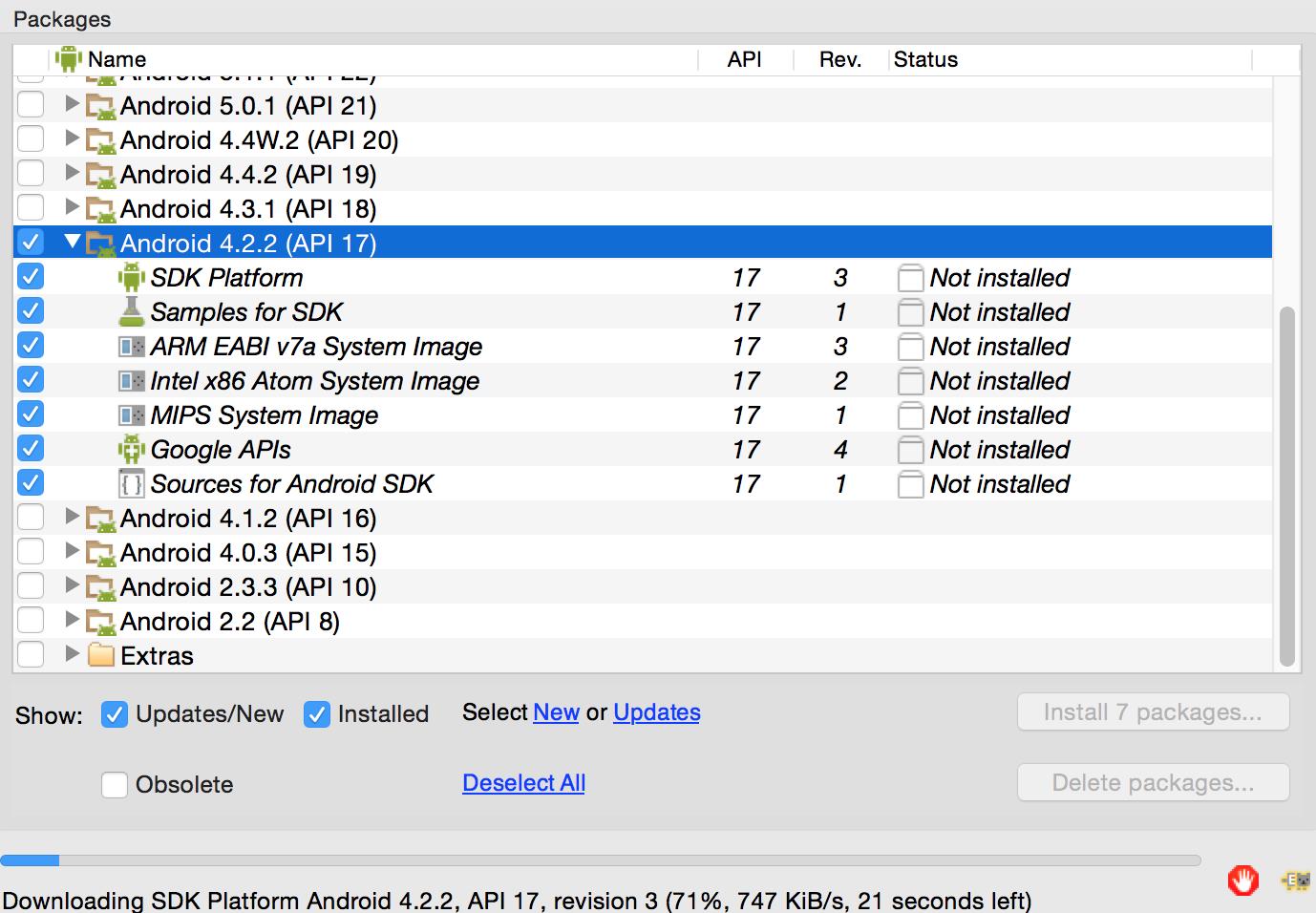Click the Sources for Android SDK braces icon
Screen dimensions: 1316x913
131,483
